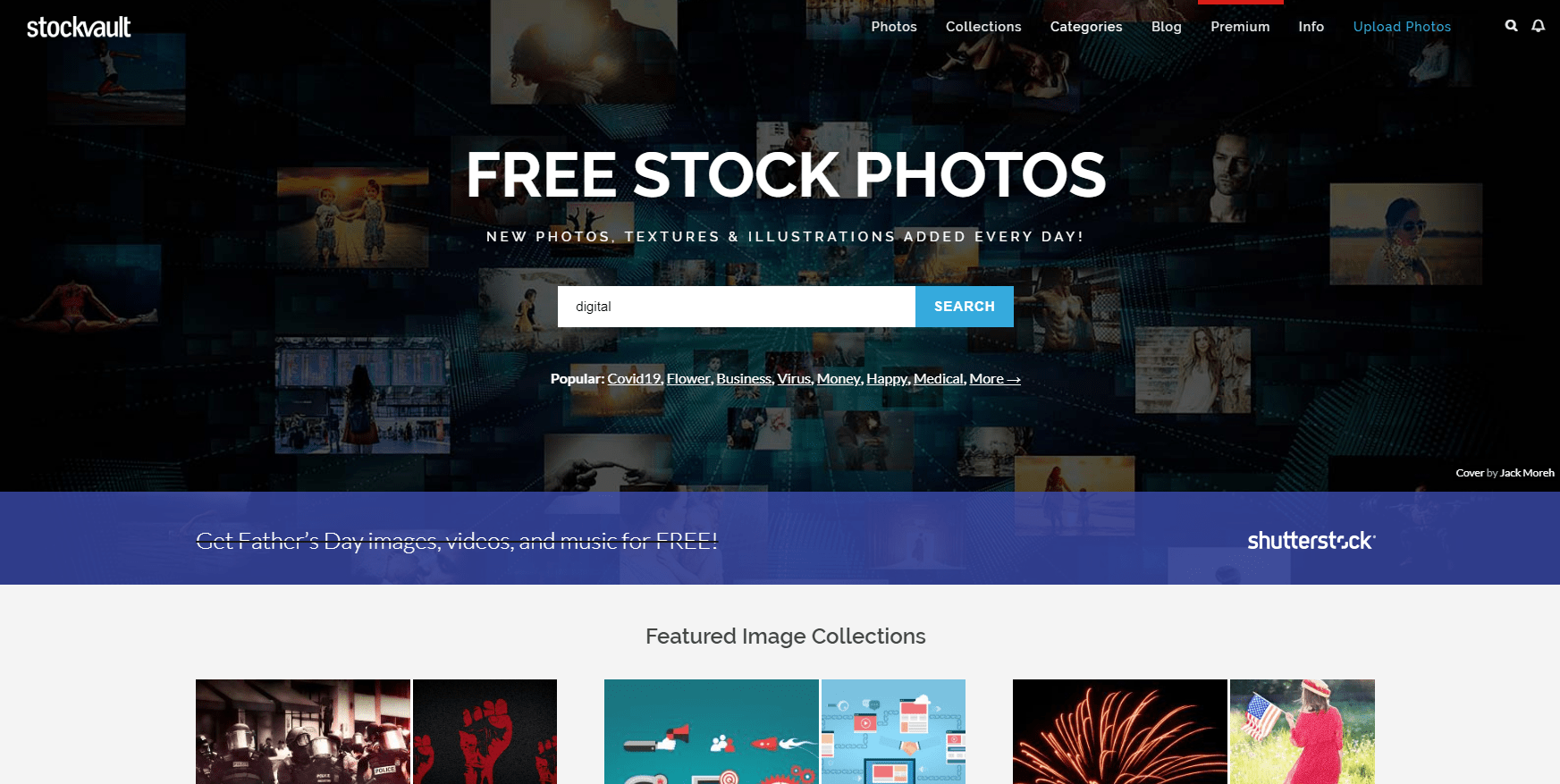
Task: Click the Upload Photos link
Action: point(1402,27)
